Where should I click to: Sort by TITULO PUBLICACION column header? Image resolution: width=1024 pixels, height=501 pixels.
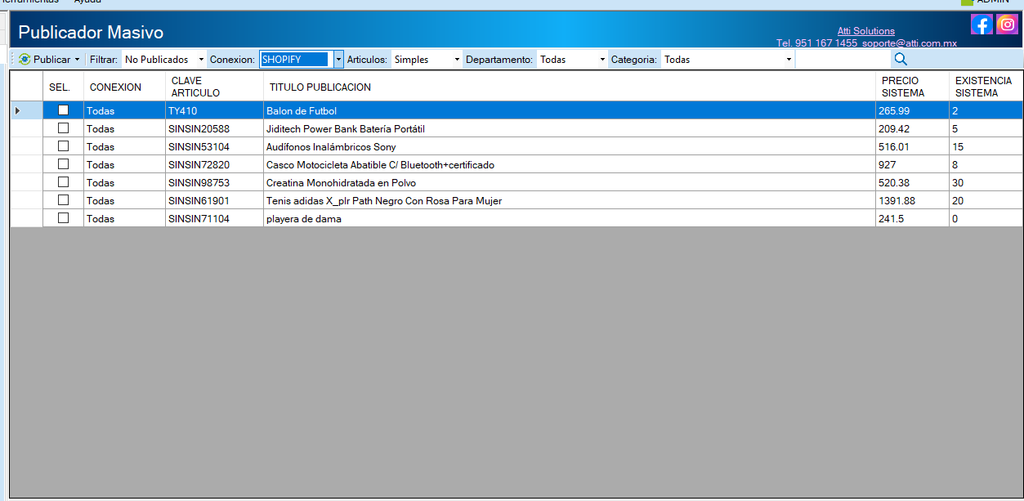(x=569, y=87)
